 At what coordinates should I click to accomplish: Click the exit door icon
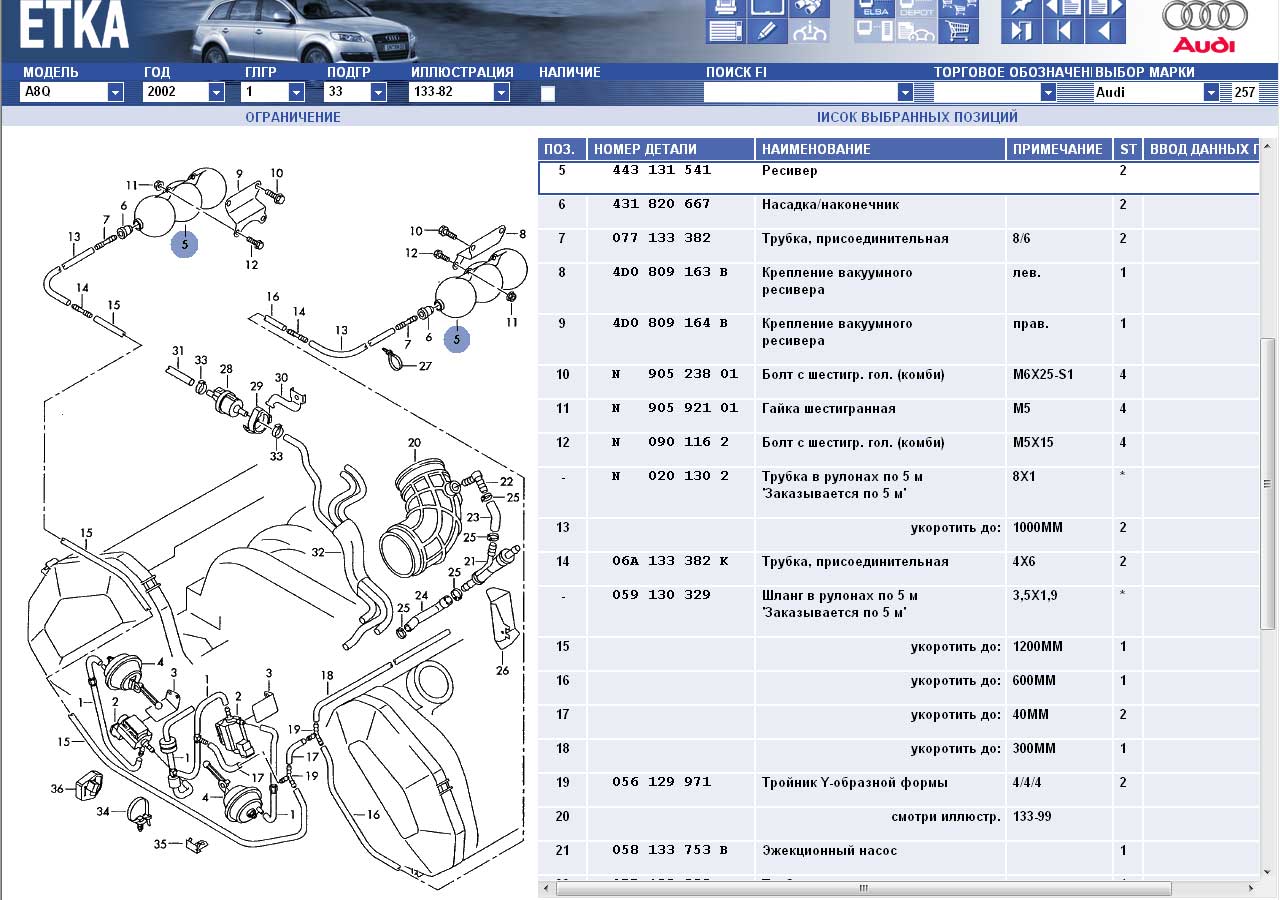[x=1021, y=31]
